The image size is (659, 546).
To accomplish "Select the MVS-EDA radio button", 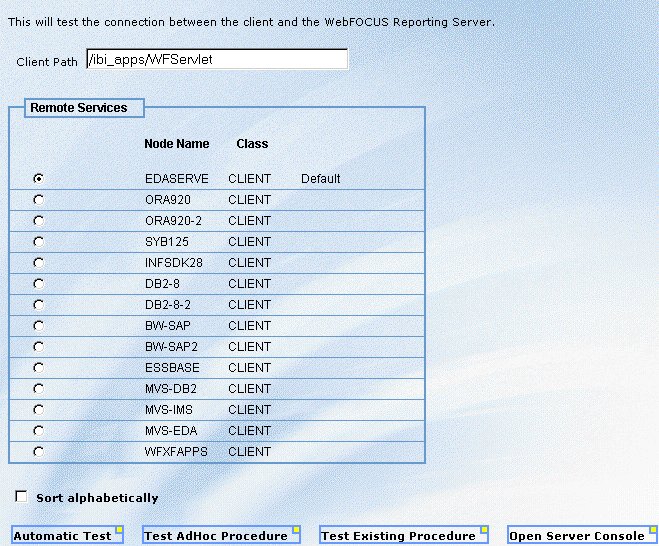I will 39,431.
